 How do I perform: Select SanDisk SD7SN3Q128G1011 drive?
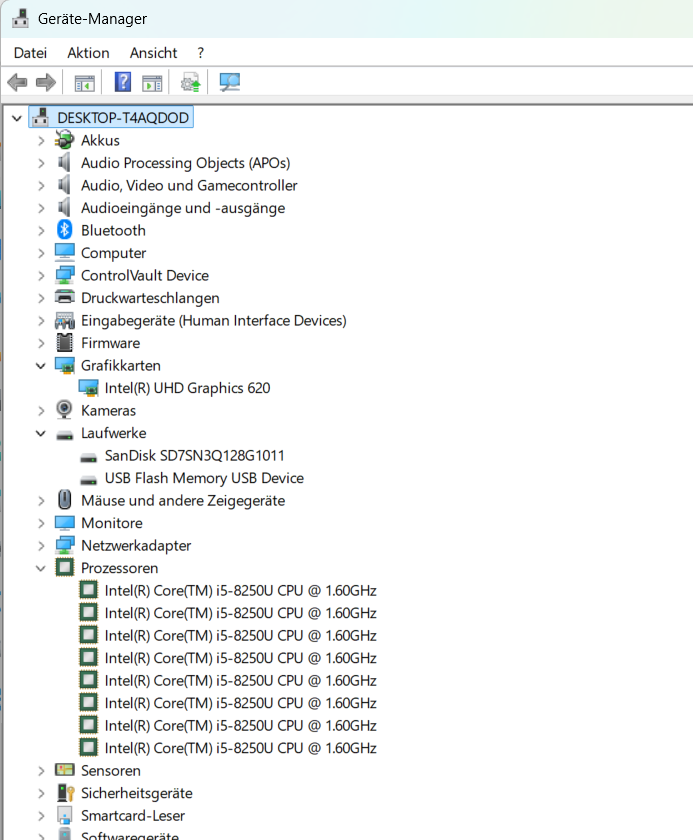click(x=194, y=455)
